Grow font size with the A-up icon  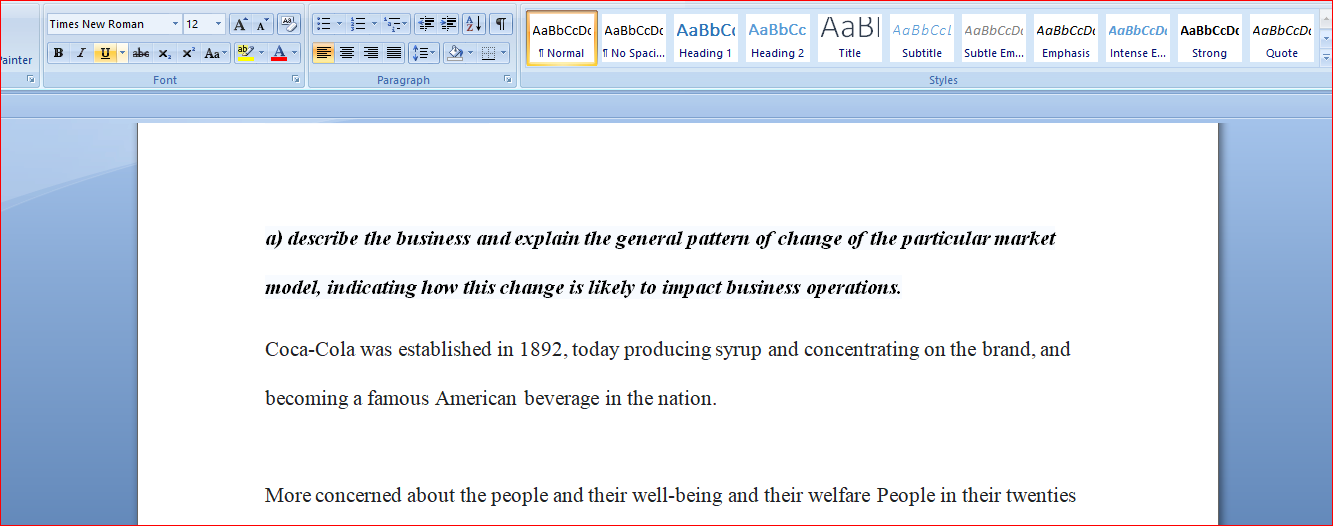pos(240,24)
